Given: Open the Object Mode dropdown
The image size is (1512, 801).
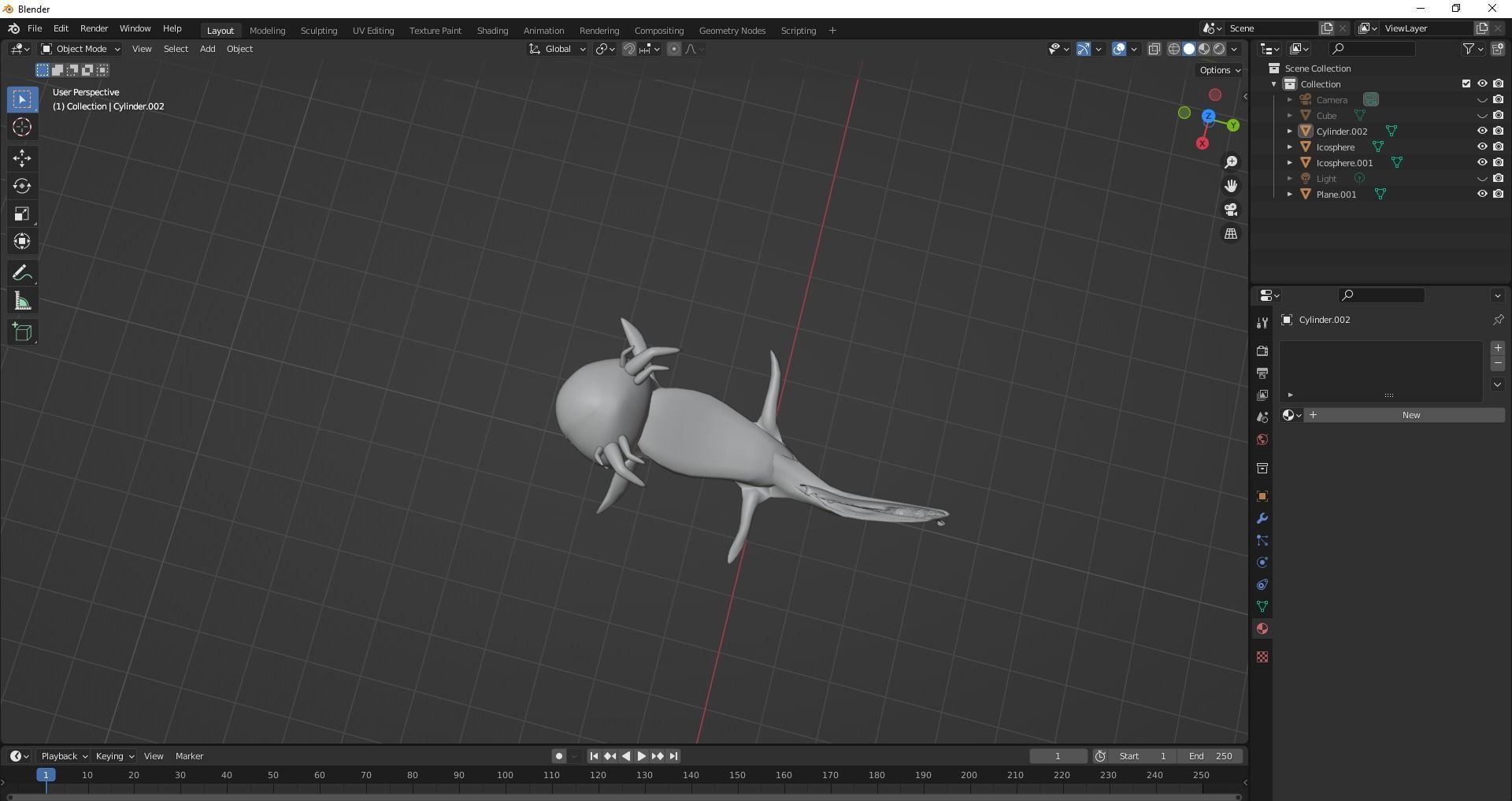Looking at the screenshot, I should tap(80, 49).
